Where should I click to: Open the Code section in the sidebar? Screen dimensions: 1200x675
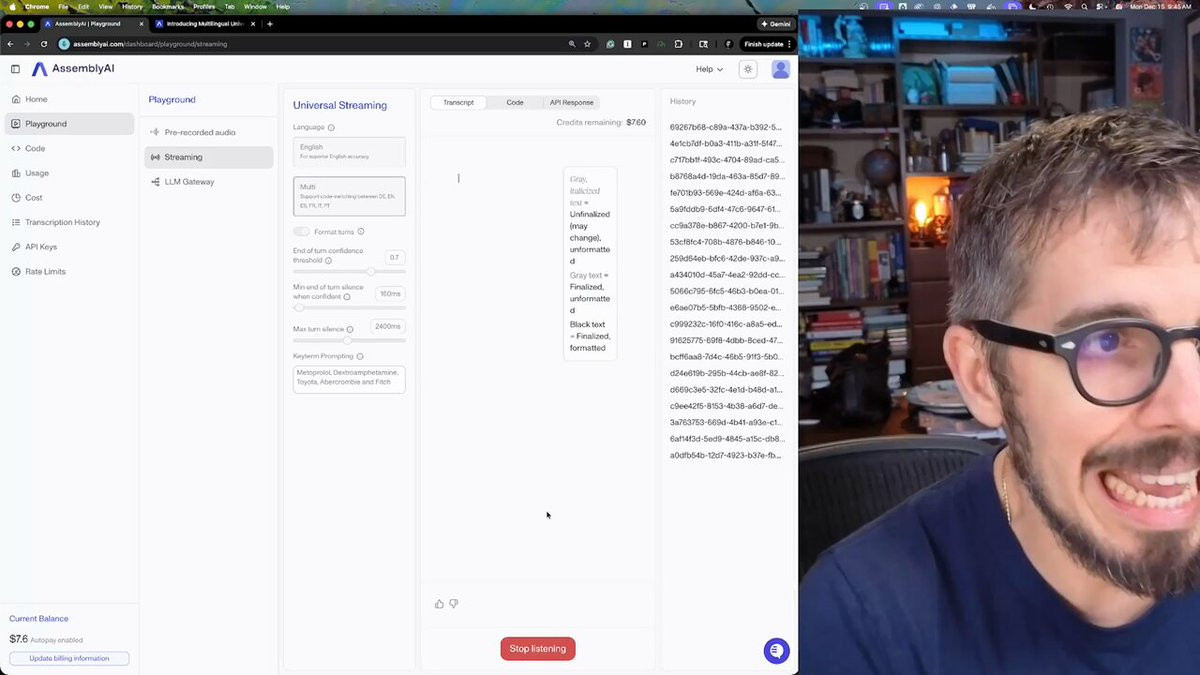pos(68,148)
